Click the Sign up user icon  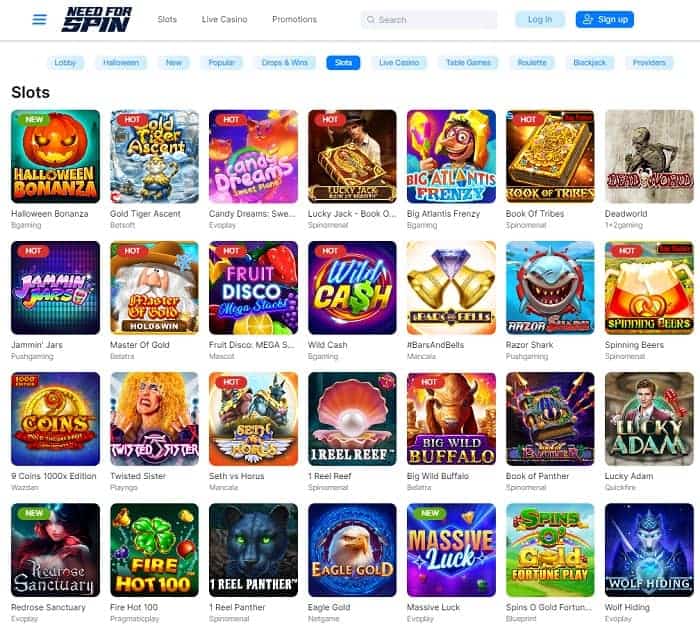[x=588, y=19]
